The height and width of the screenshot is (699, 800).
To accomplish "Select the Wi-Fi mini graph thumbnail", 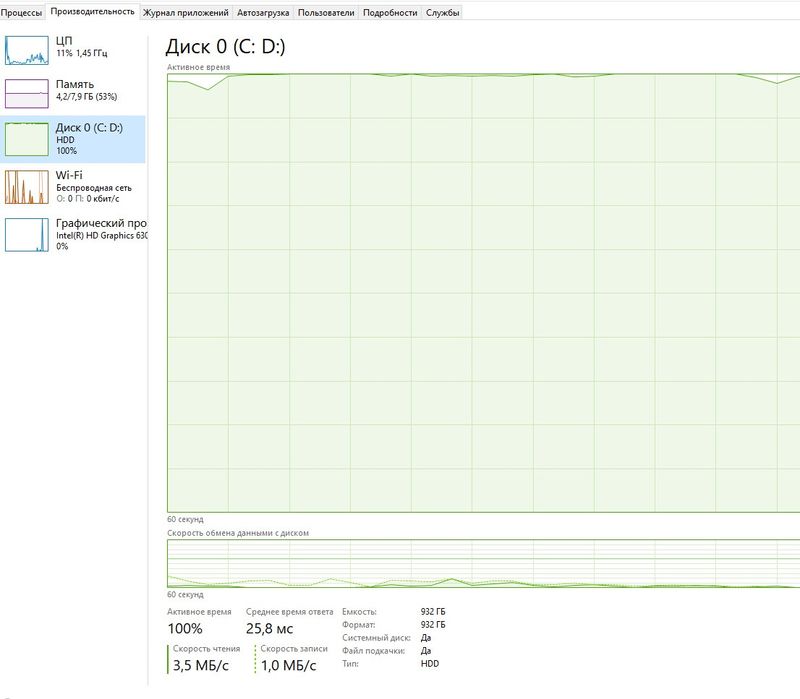I will tap(27, 187).
